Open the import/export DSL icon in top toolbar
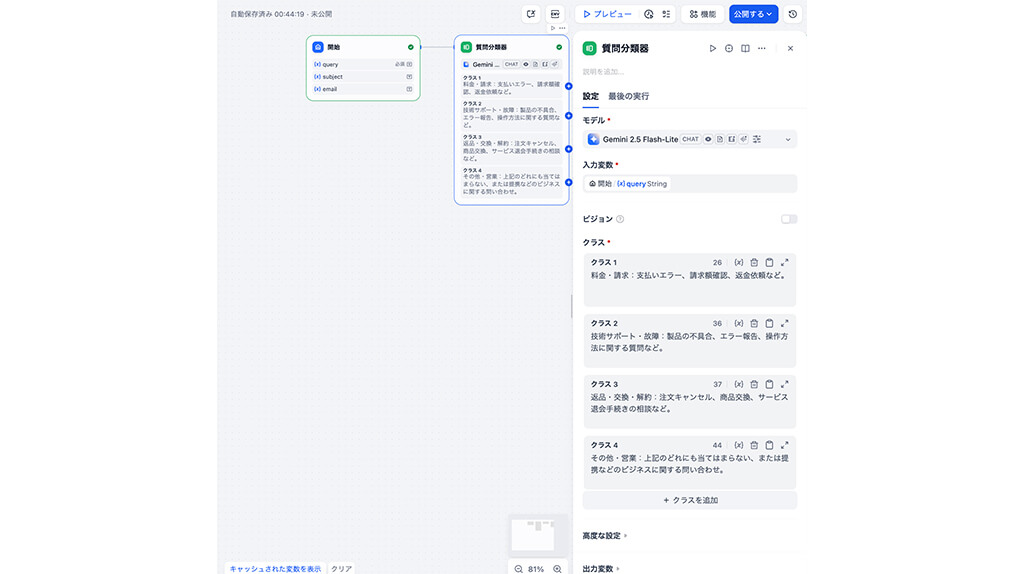Viewport: 1024px width, 574px height. point(531,14)
